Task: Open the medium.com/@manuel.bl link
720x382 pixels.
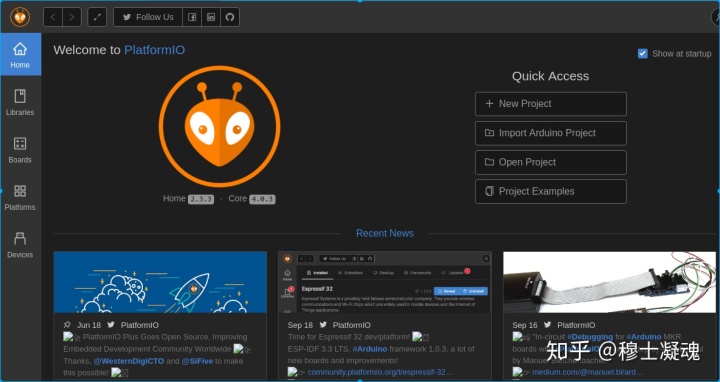Action: tap(587, 372)
